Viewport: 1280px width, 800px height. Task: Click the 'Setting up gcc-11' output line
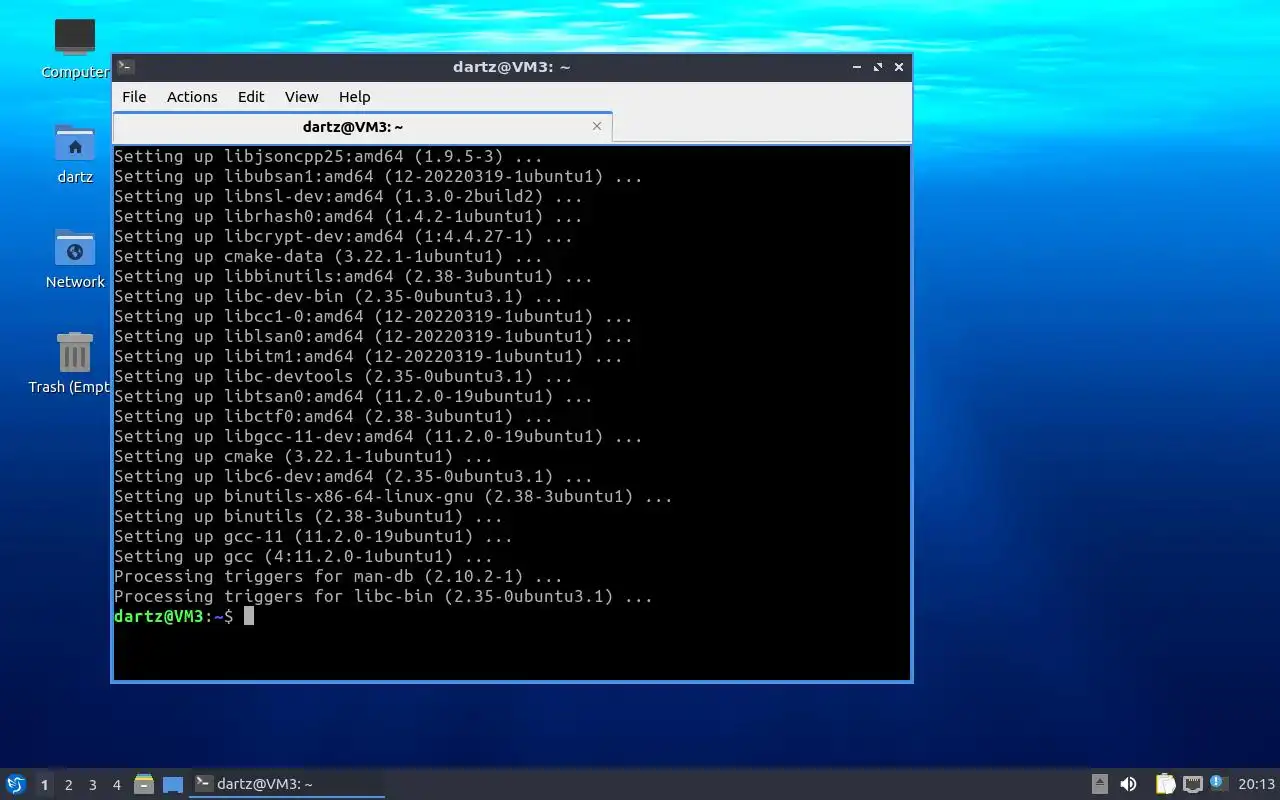click(x=313, y=536)
